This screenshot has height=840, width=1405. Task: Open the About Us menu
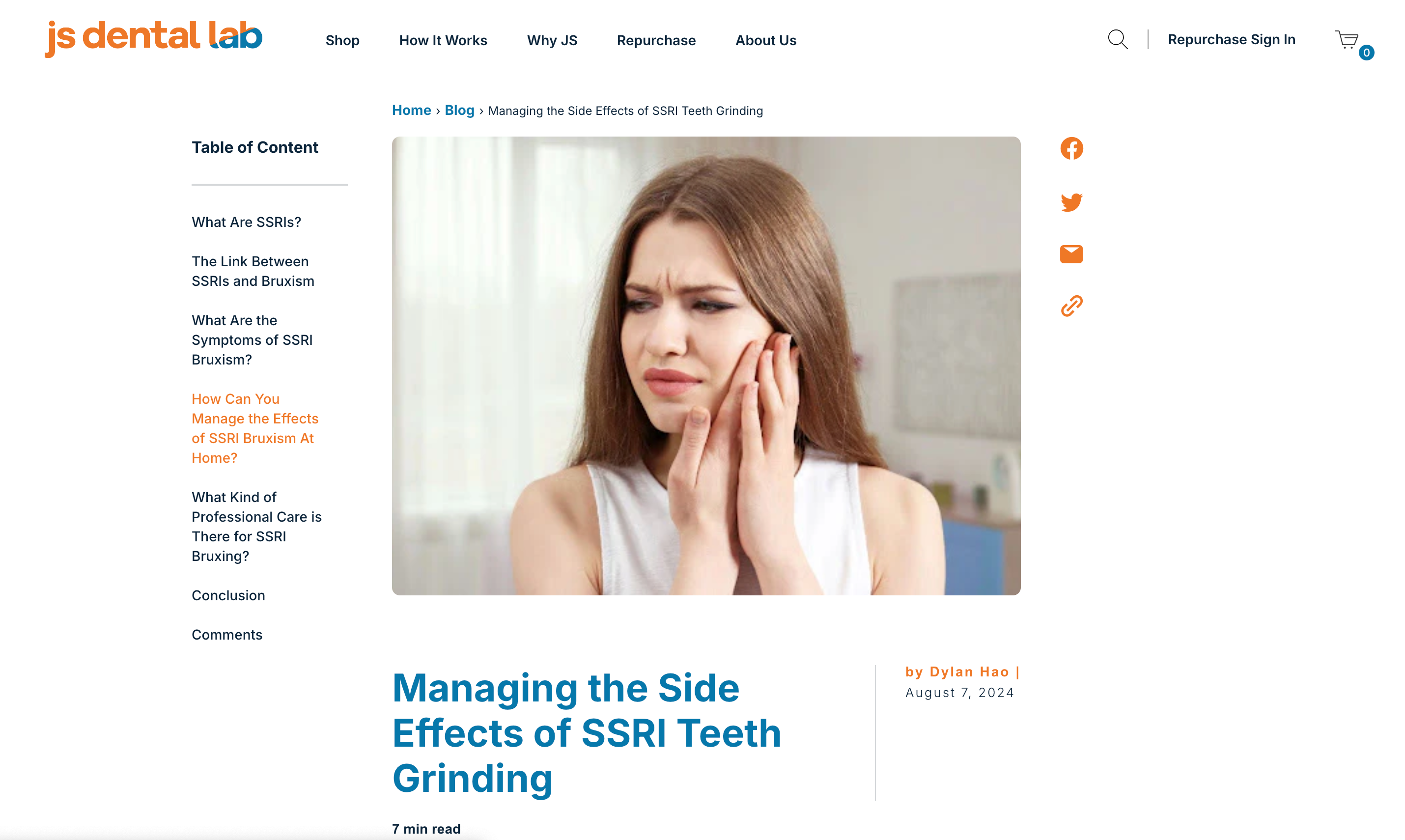tap(765, 40)
